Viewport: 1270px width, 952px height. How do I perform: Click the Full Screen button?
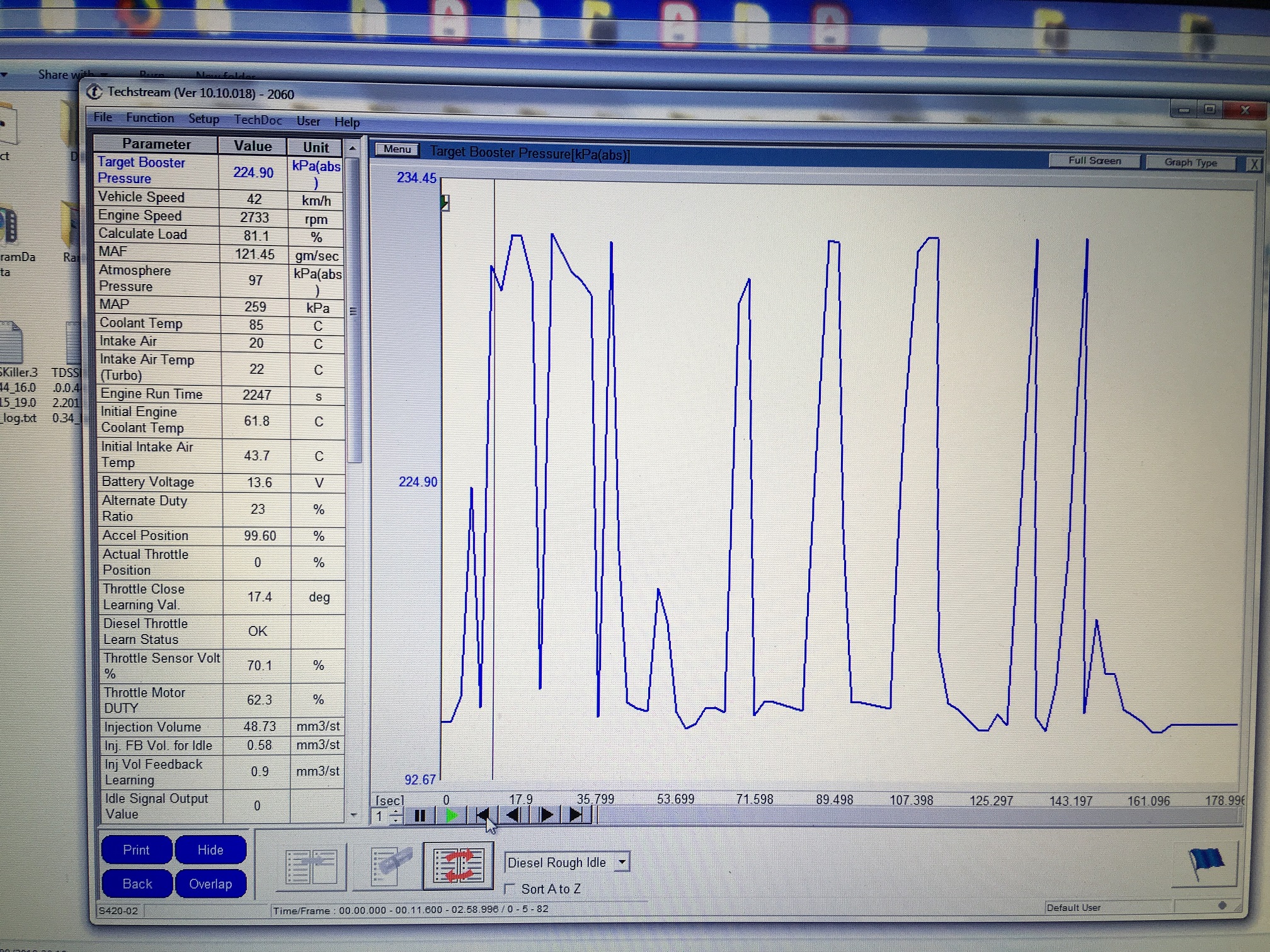point(1094,161)
